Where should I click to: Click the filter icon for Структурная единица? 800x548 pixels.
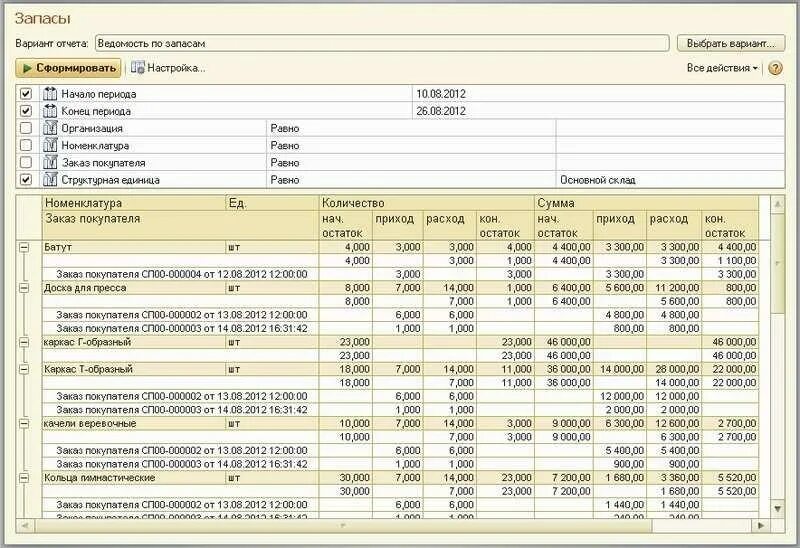point(50,180)
